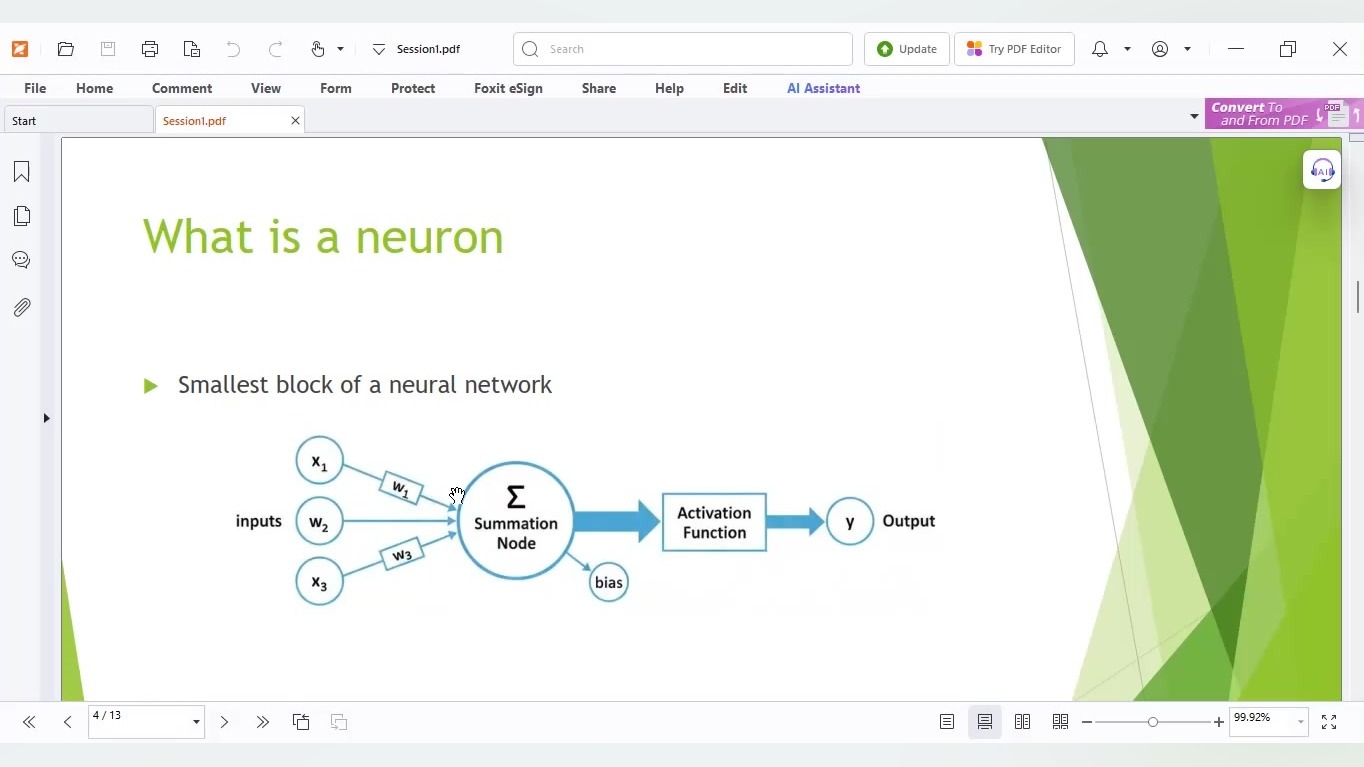
Task: Open notifications via the bell icon
Action: 1098,48
